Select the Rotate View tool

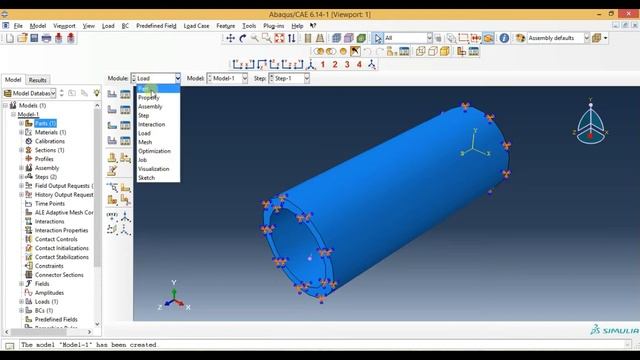tap(242, 38)
